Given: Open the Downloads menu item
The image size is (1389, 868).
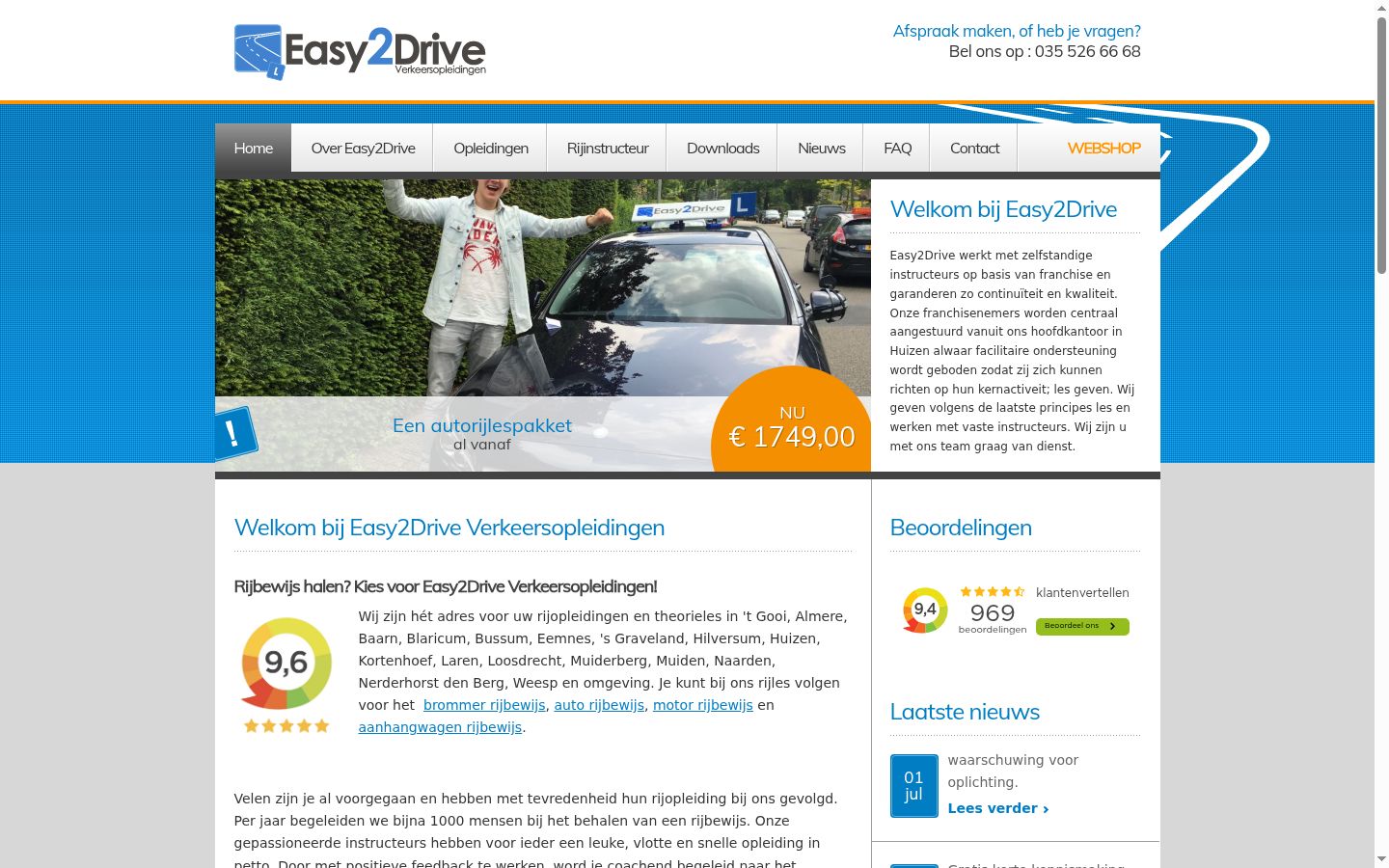Looking at the screenshot, I should pyautogui.click(x=722, y=148).
